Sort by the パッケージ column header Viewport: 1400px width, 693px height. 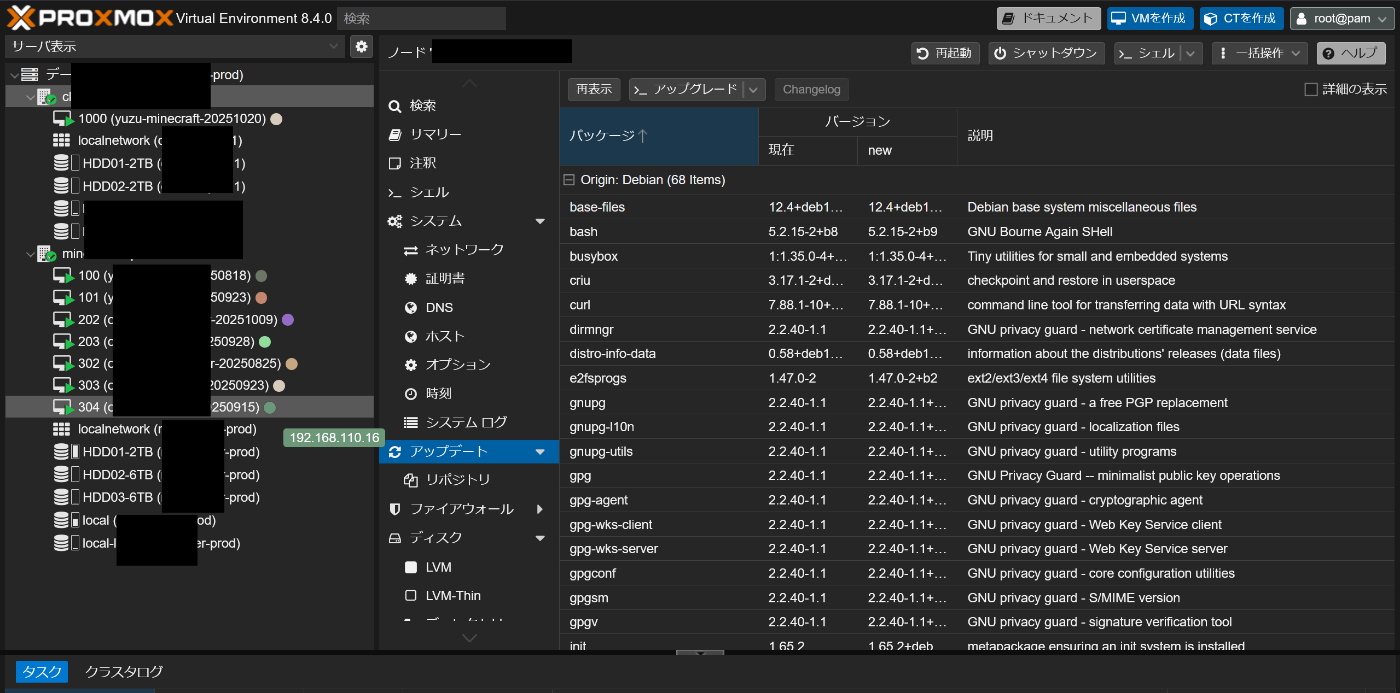click(659, 136)
